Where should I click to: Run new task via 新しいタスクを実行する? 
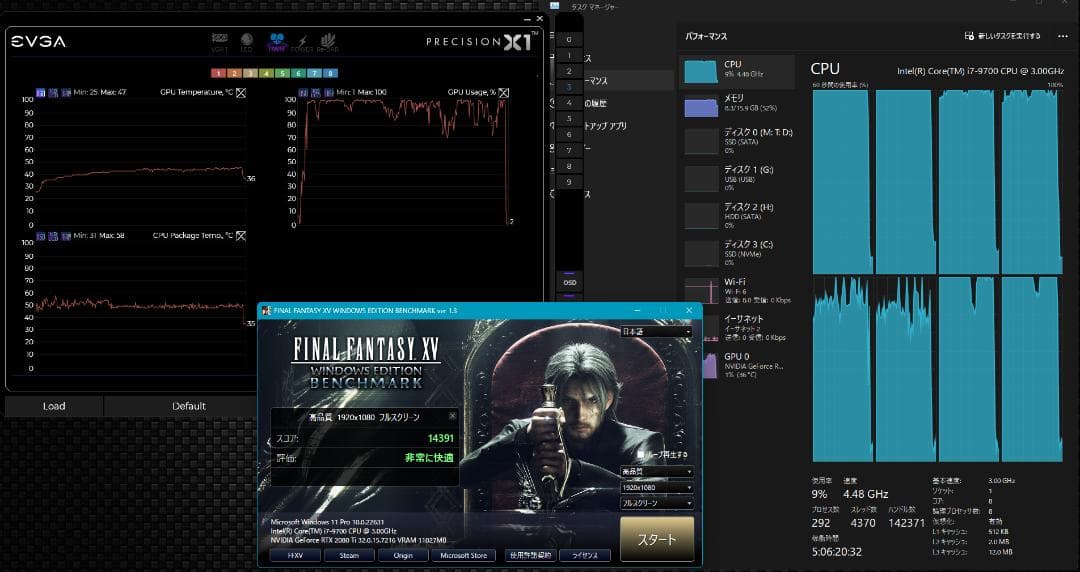pos(1004,36)
